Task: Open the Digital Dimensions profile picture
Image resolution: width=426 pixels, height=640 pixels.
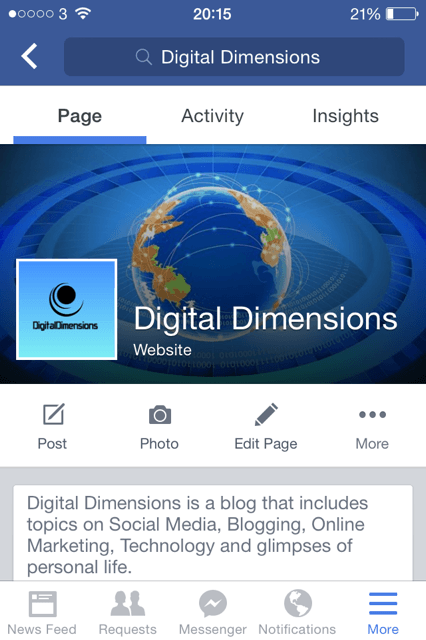Action: pyautogui.click(x=67, y=309)
